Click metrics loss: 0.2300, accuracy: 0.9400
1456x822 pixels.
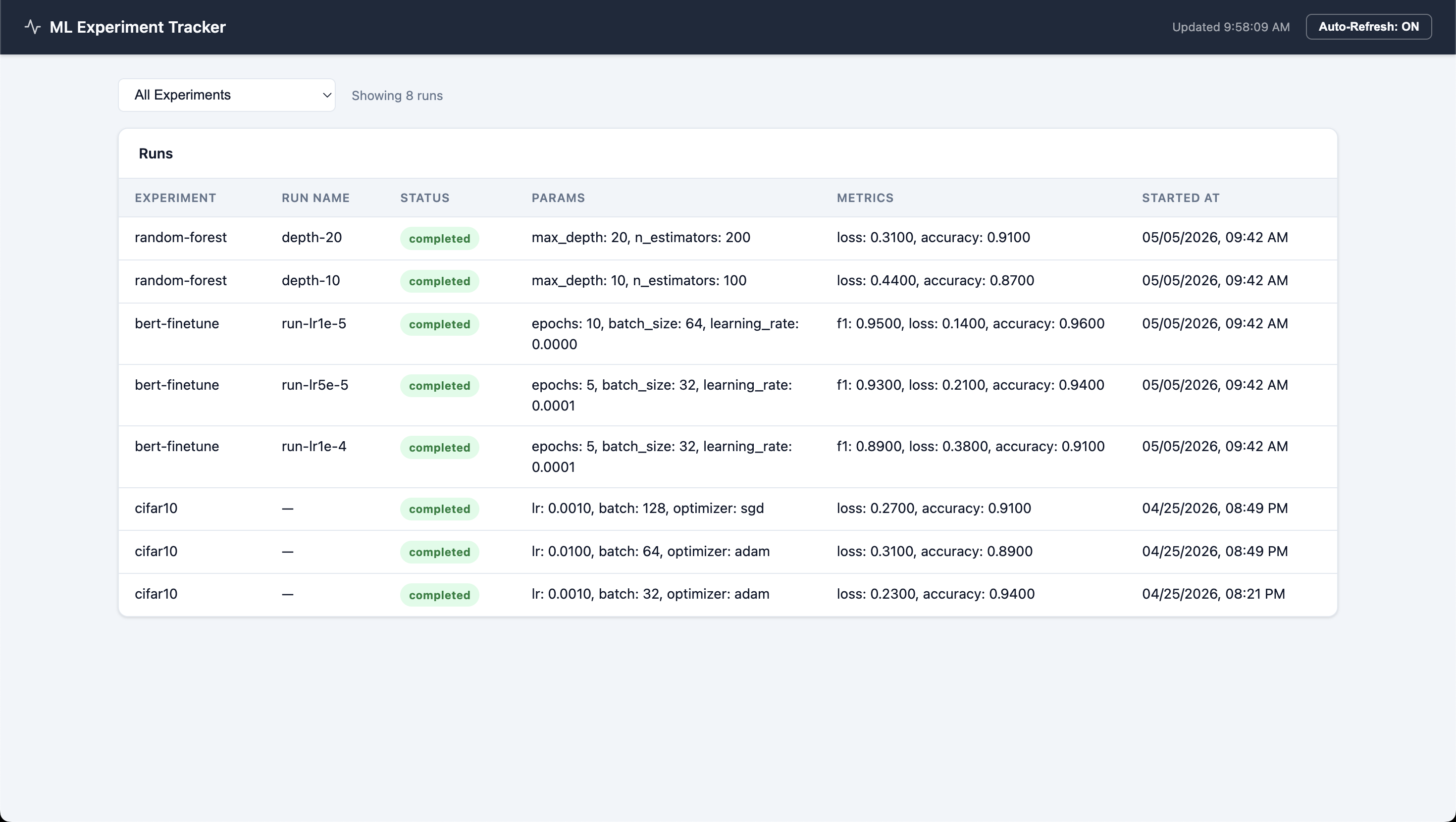(x=936, y=594)
